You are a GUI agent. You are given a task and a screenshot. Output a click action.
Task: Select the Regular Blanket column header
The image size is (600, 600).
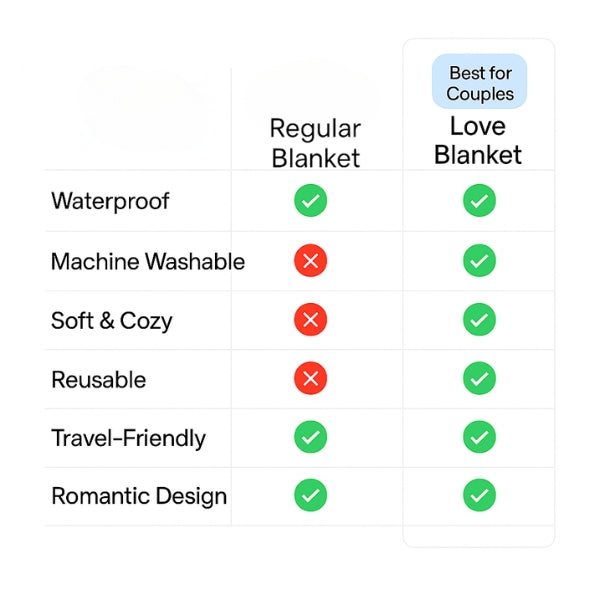click(315, 143)
